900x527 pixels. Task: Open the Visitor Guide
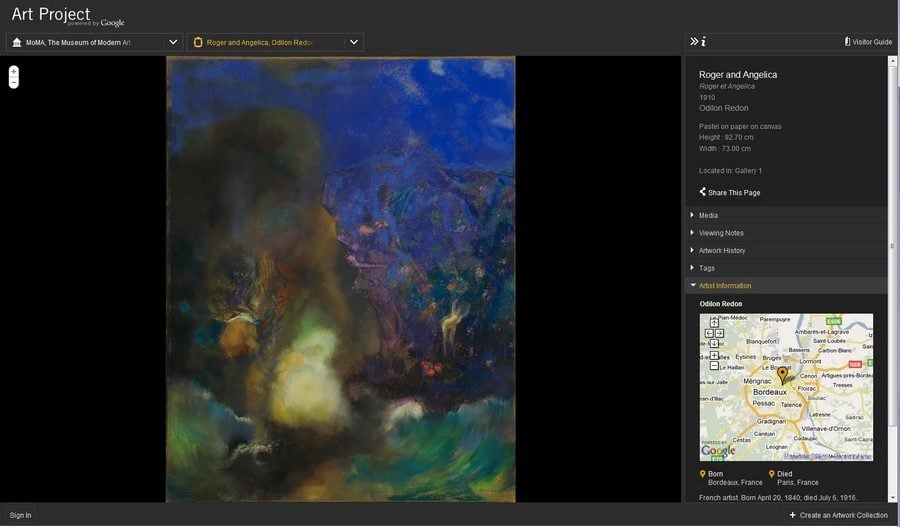click(868, 42)
